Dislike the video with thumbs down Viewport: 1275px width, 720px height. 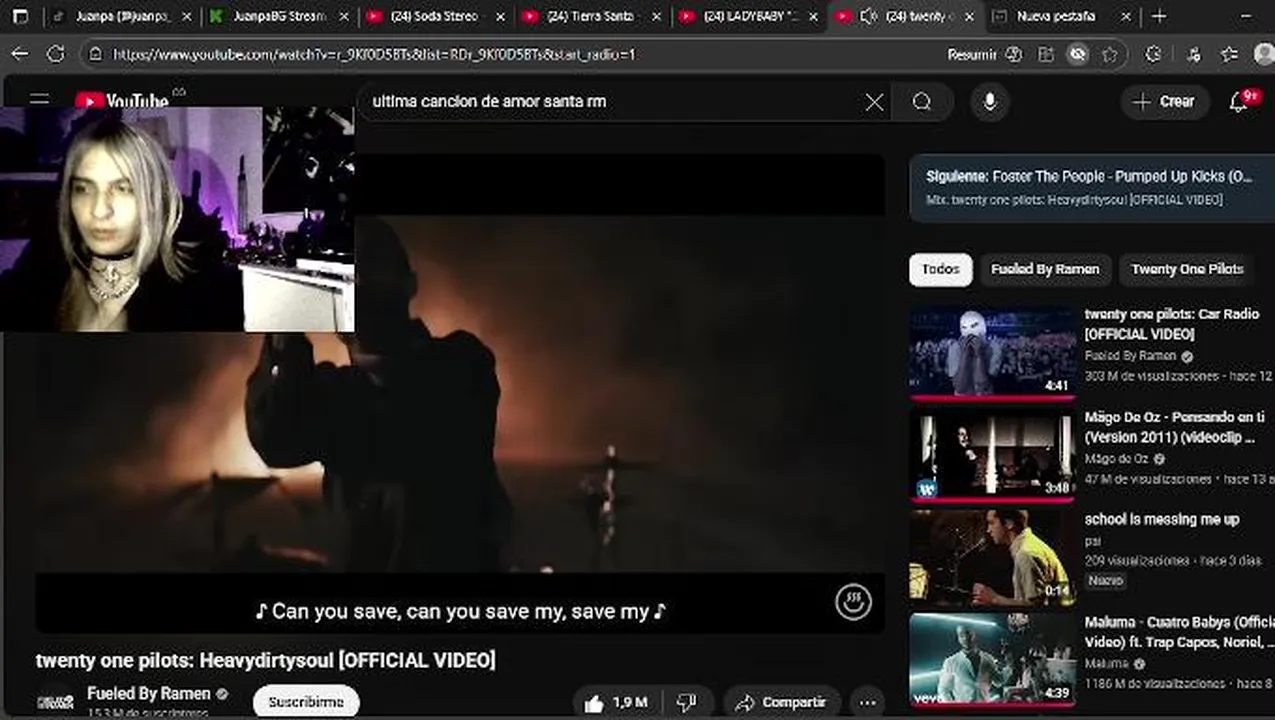click(686, 703)
